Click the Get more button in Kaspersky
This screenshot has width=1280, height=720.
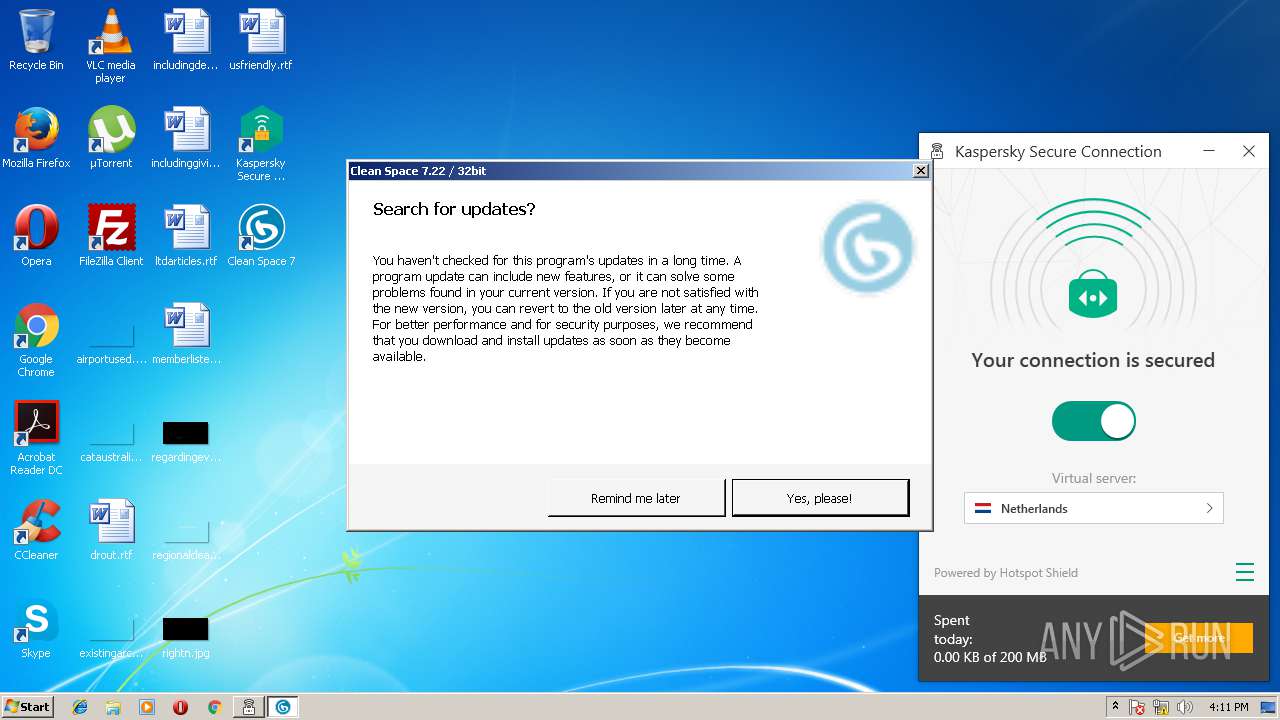point(1198,638)
